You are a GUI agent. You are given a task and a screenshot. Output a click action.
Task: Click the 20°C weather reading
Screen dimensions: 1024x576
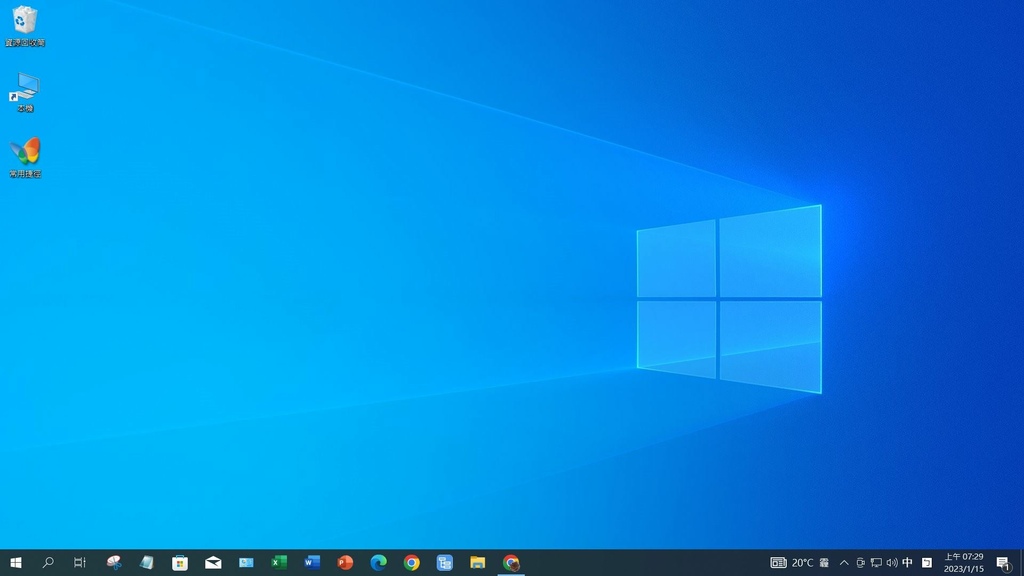tap(803, 562)
